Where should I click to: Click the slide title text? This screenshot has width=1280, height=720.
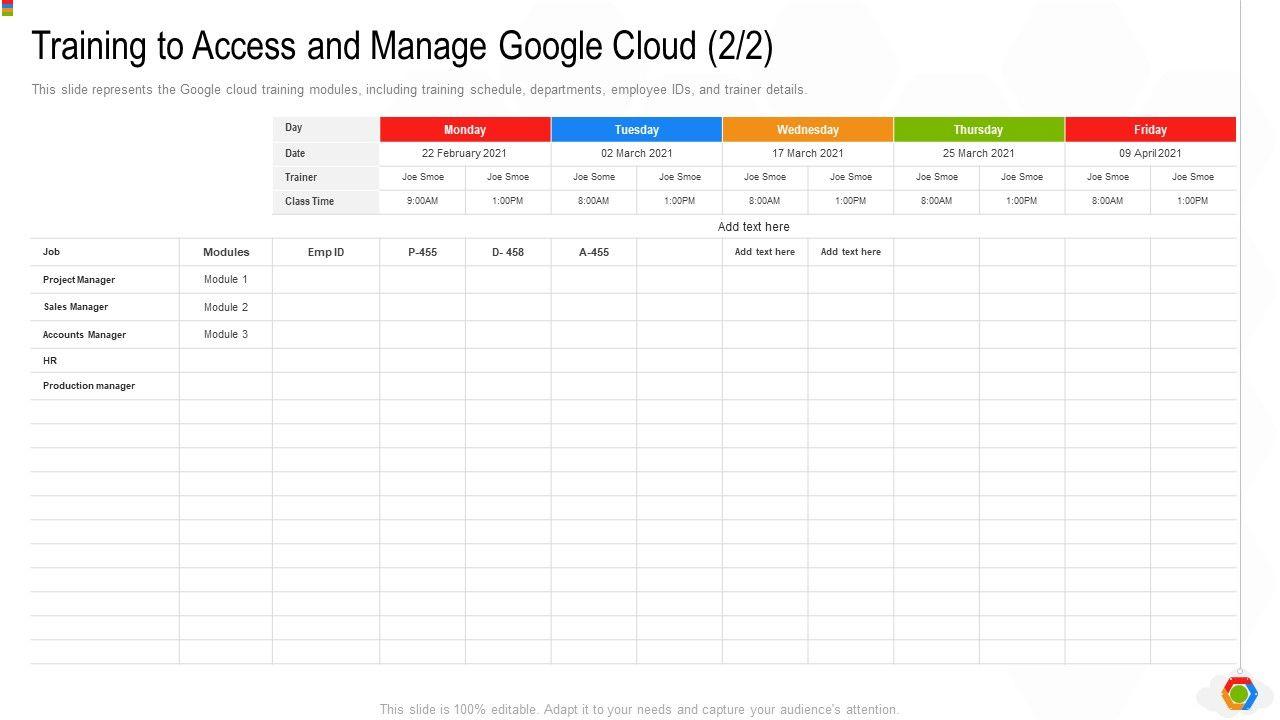coord(402,46)
